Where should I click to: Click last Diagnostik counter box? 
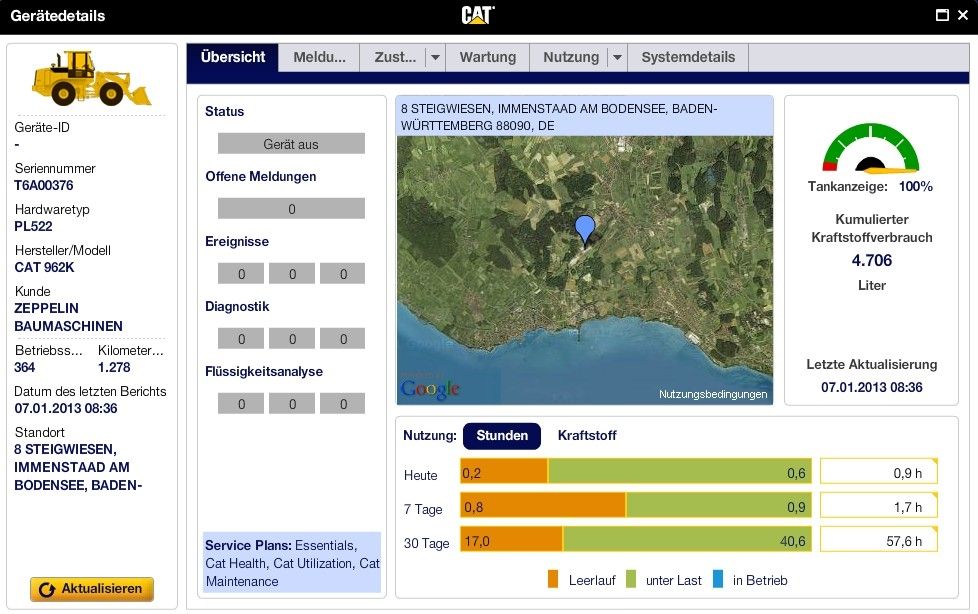(342, 338)
